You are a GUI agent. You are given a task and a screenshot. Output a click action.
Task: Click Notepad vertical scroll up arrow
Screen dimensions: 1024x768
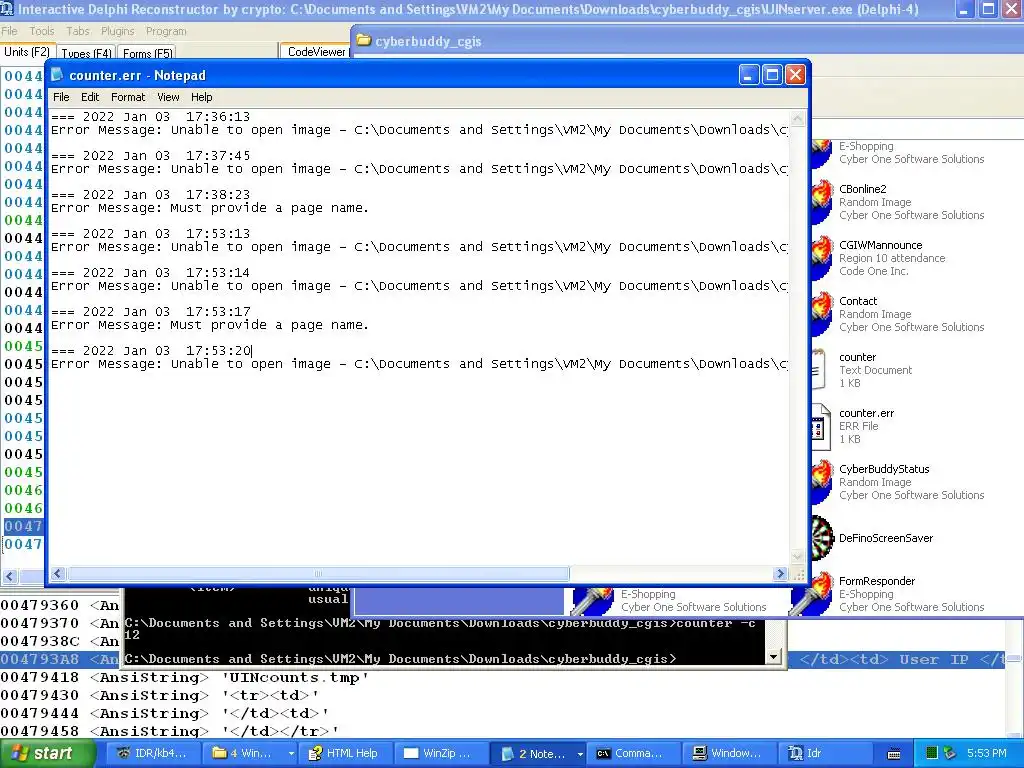point(797,119)
